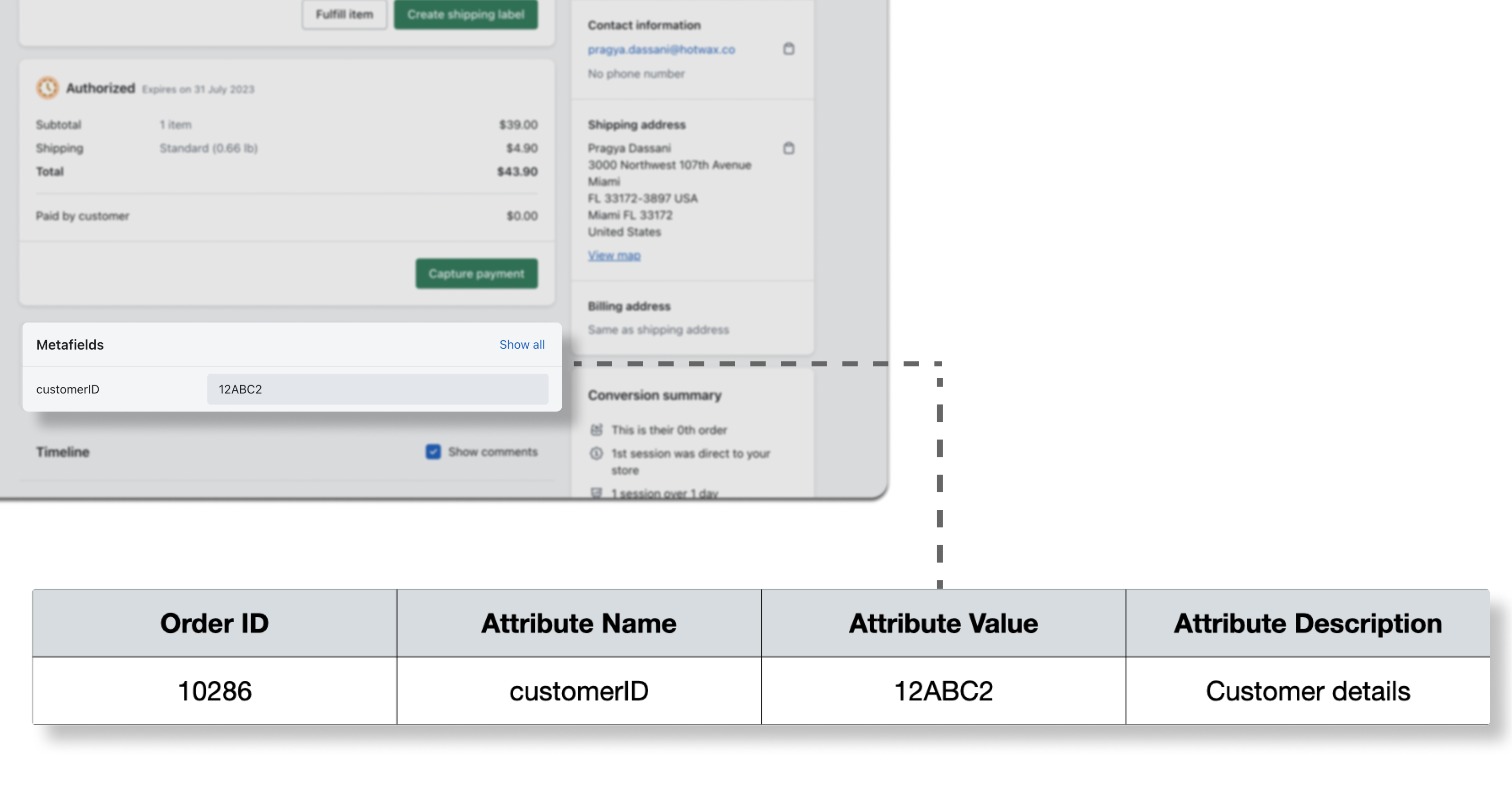Select the Customer details description cell

[x=1308, y=691]
